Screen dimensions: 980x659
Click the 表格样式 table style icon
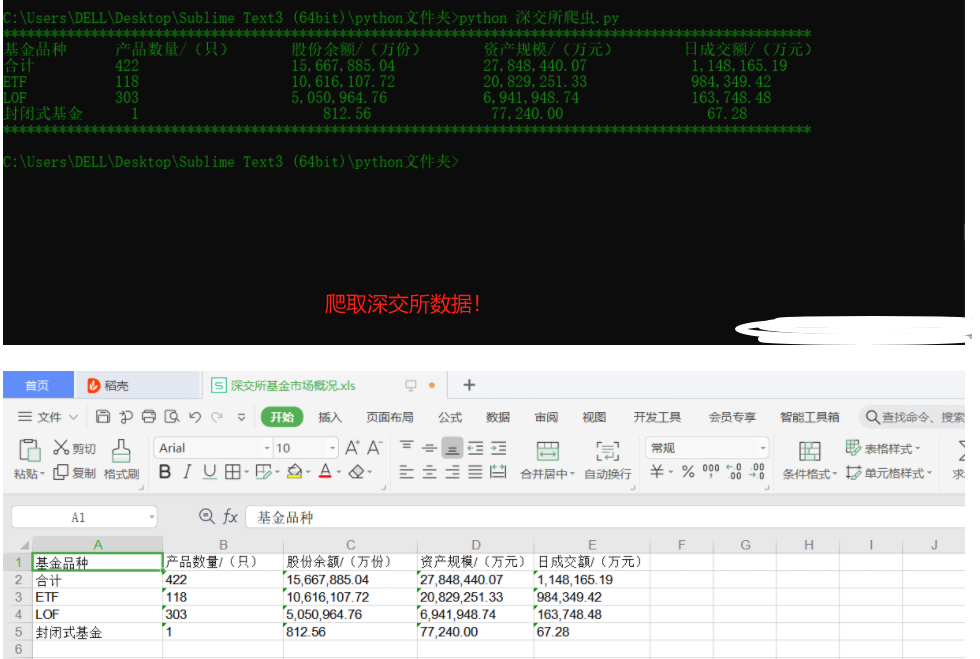(x=853, y=448)
